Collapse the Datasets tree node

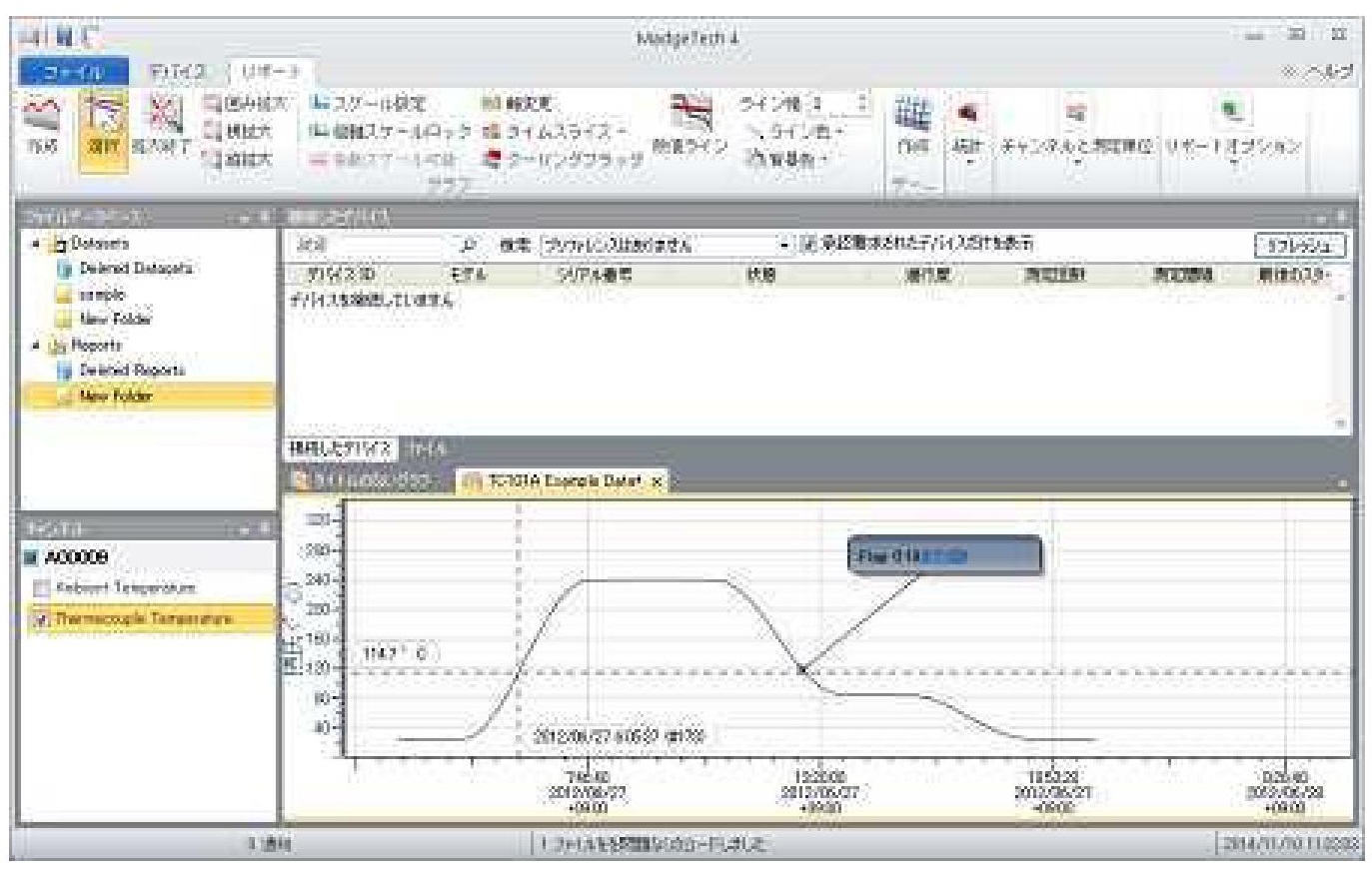point(37,244)
